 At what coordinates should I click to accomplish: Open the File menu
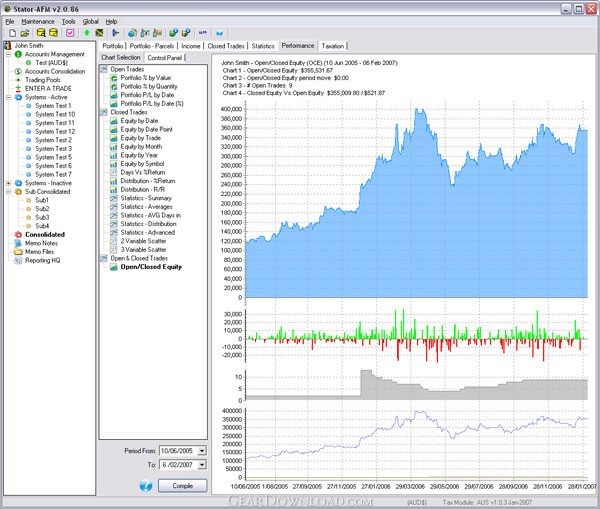[10, 21]
